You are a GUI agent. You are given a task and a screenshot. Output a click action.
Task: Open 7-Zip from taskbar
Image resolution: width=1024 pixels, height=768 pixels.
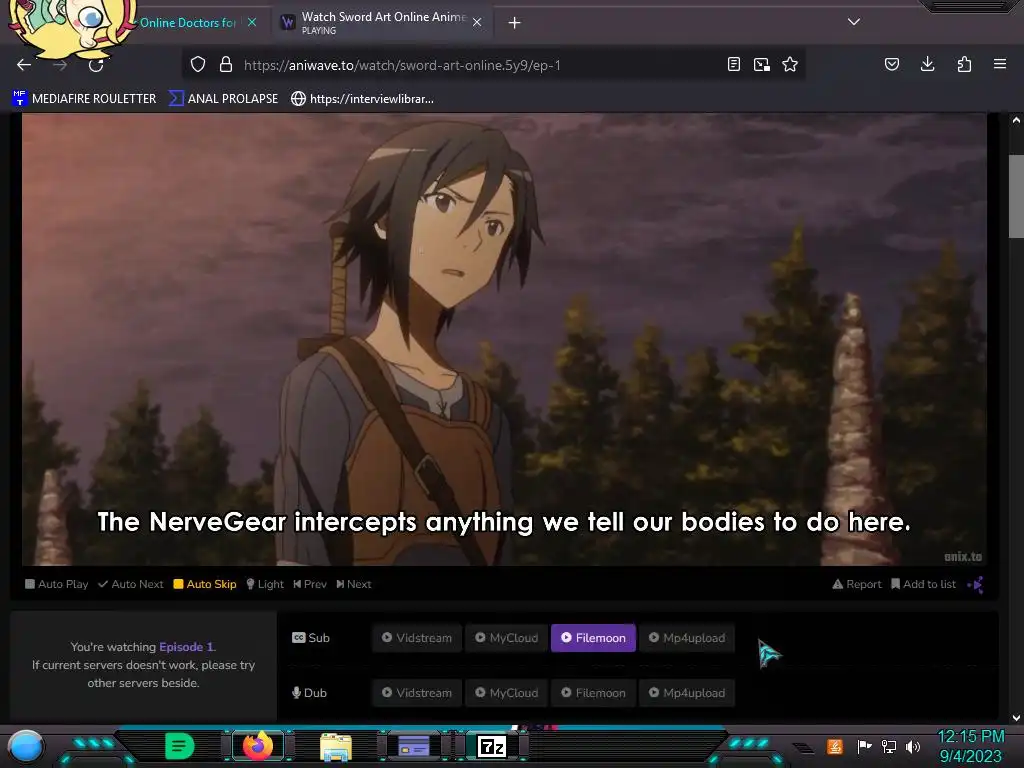coord(492,746)
